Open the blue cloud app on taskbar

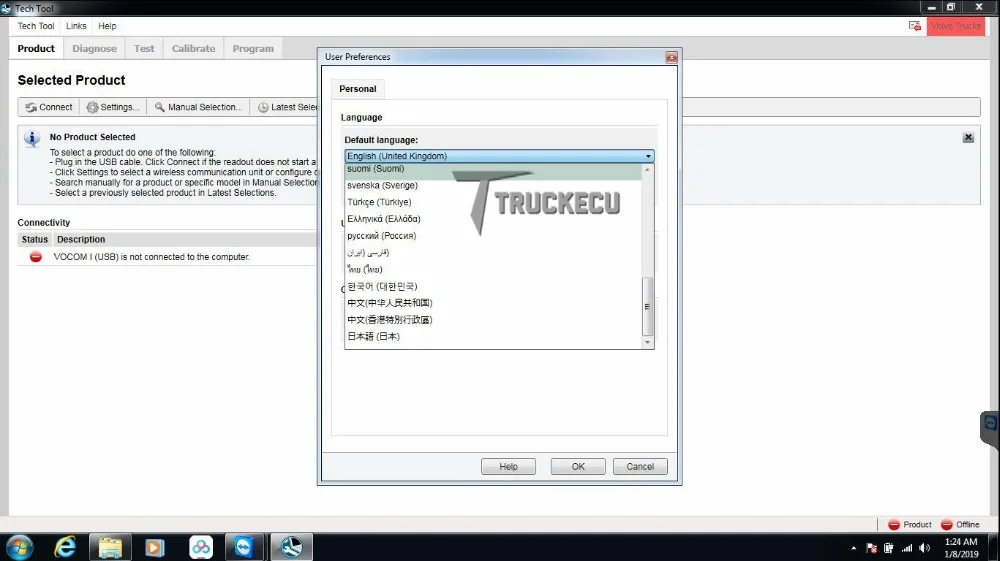(200, 548)
